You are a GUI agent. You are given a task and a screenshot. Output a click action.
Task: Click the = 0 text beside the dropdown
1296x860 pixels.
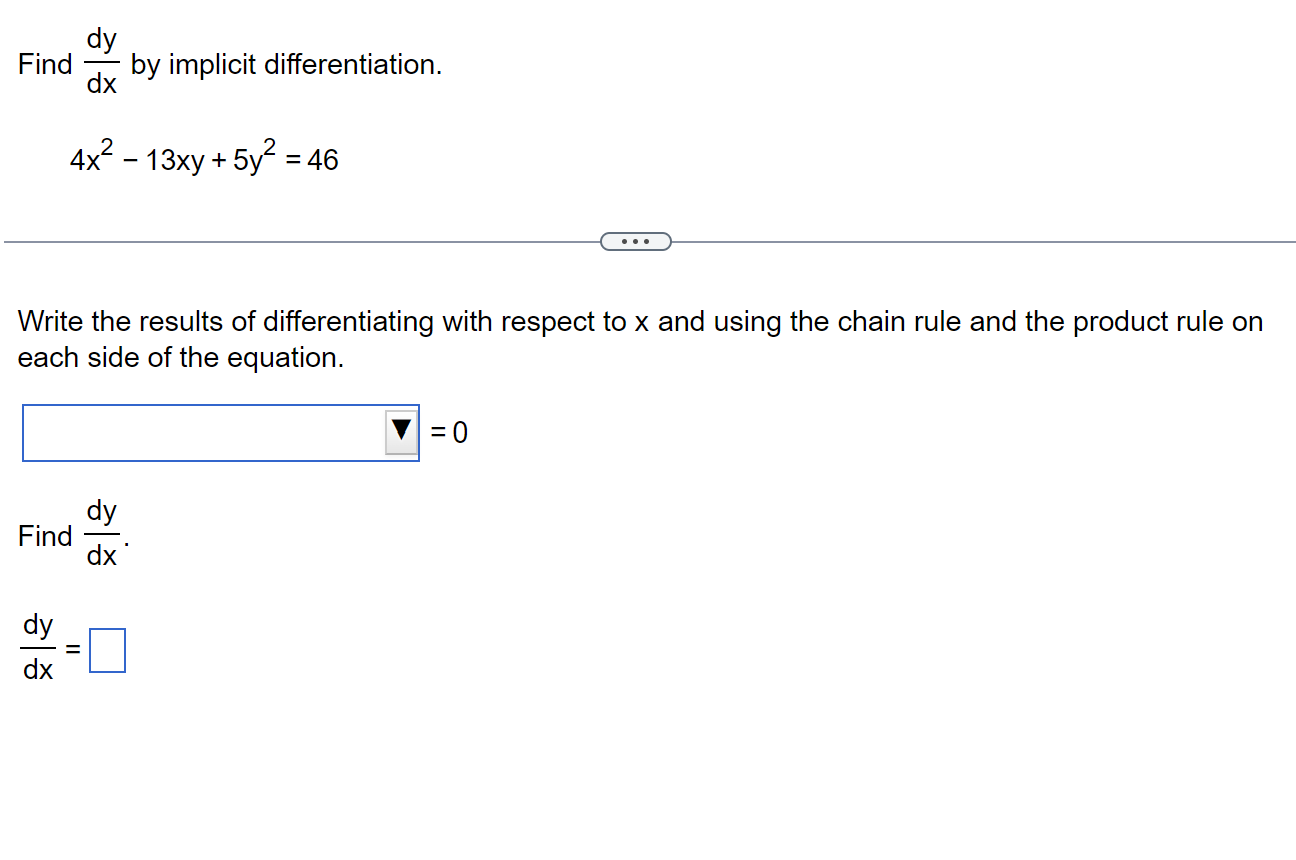coord(449,431)
